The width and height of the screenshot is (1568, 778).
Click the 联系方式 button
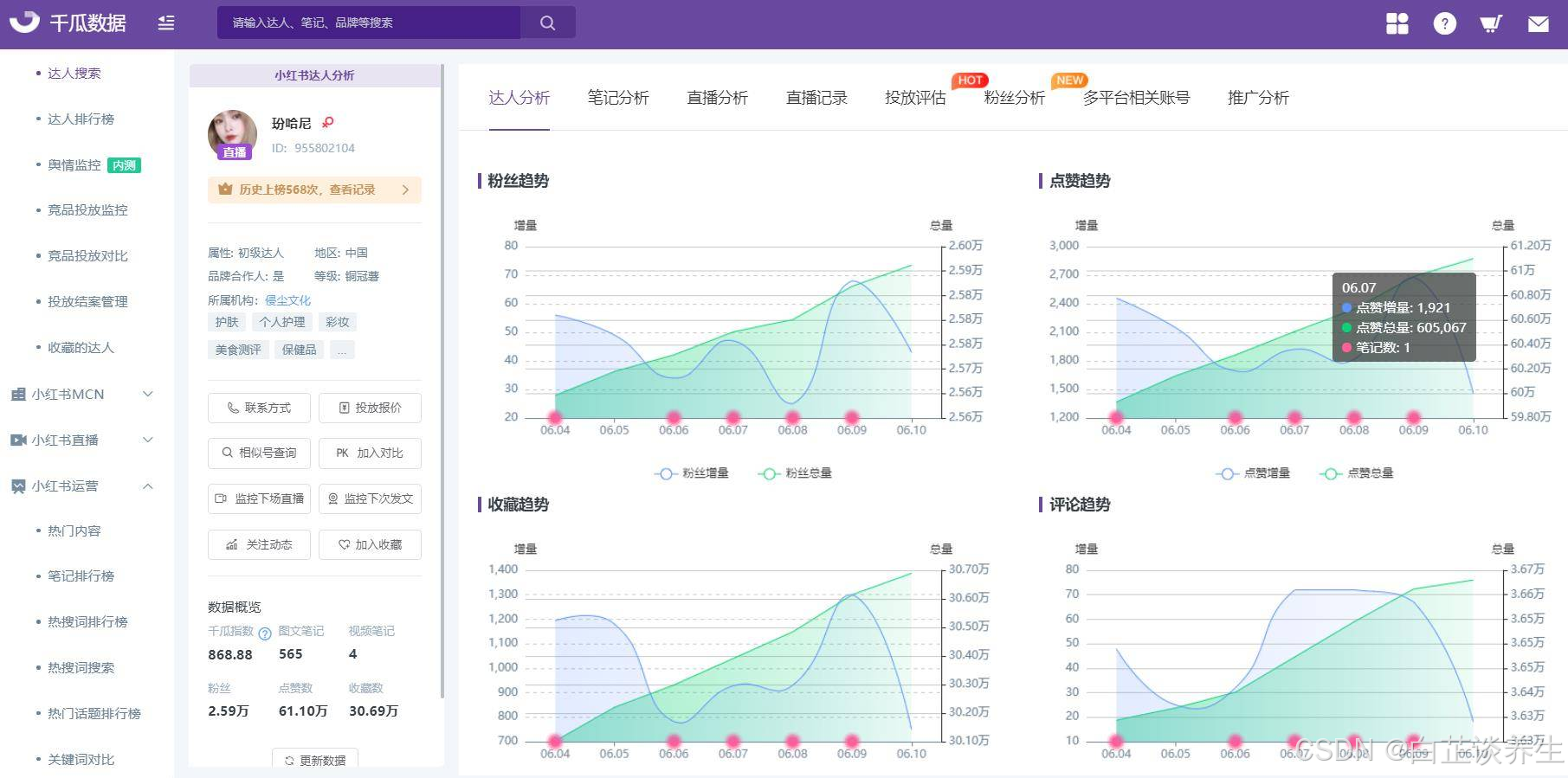tap(259, 408)
